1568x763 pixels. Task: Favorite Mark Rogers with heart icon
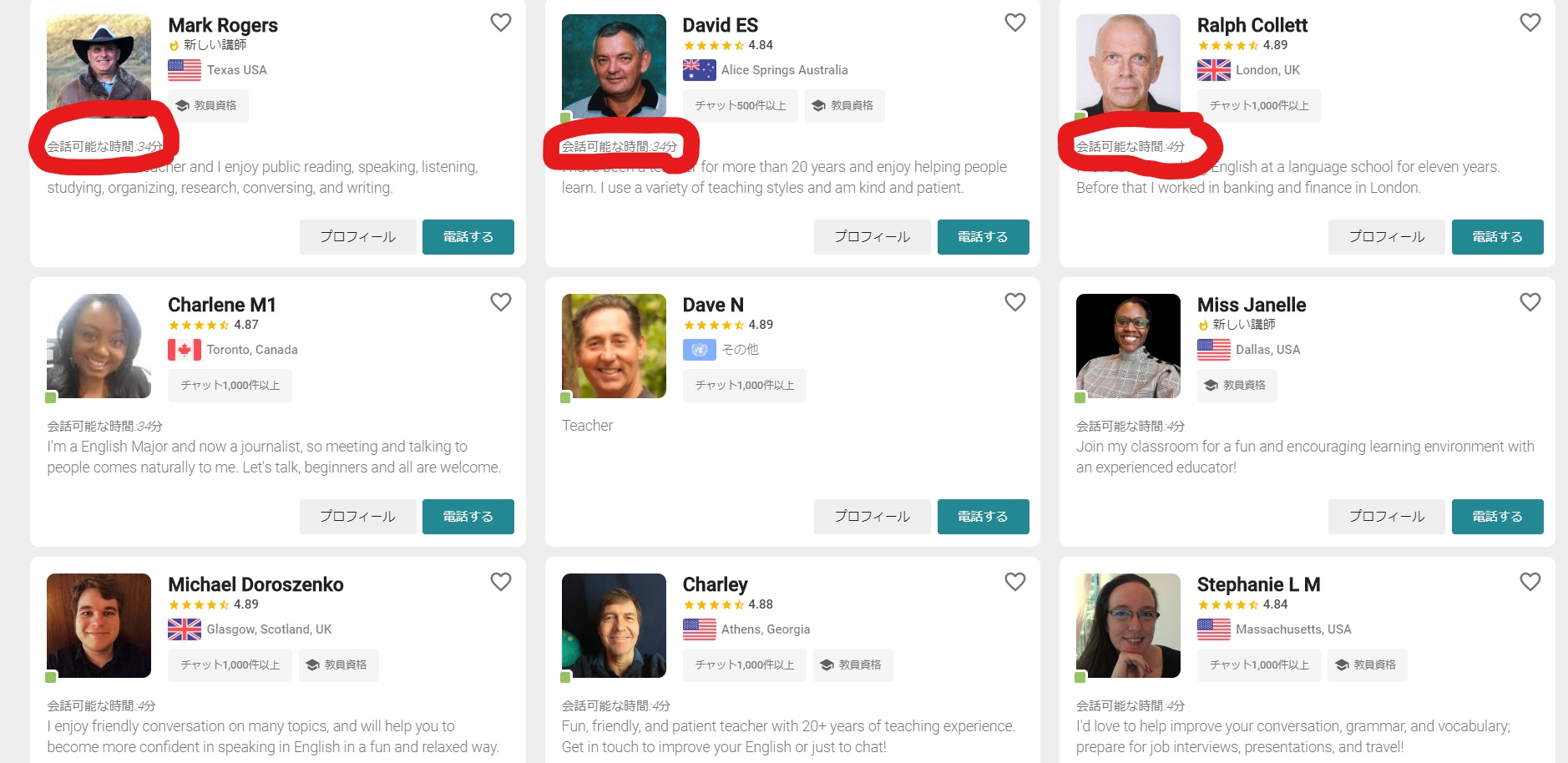(500, 23)
